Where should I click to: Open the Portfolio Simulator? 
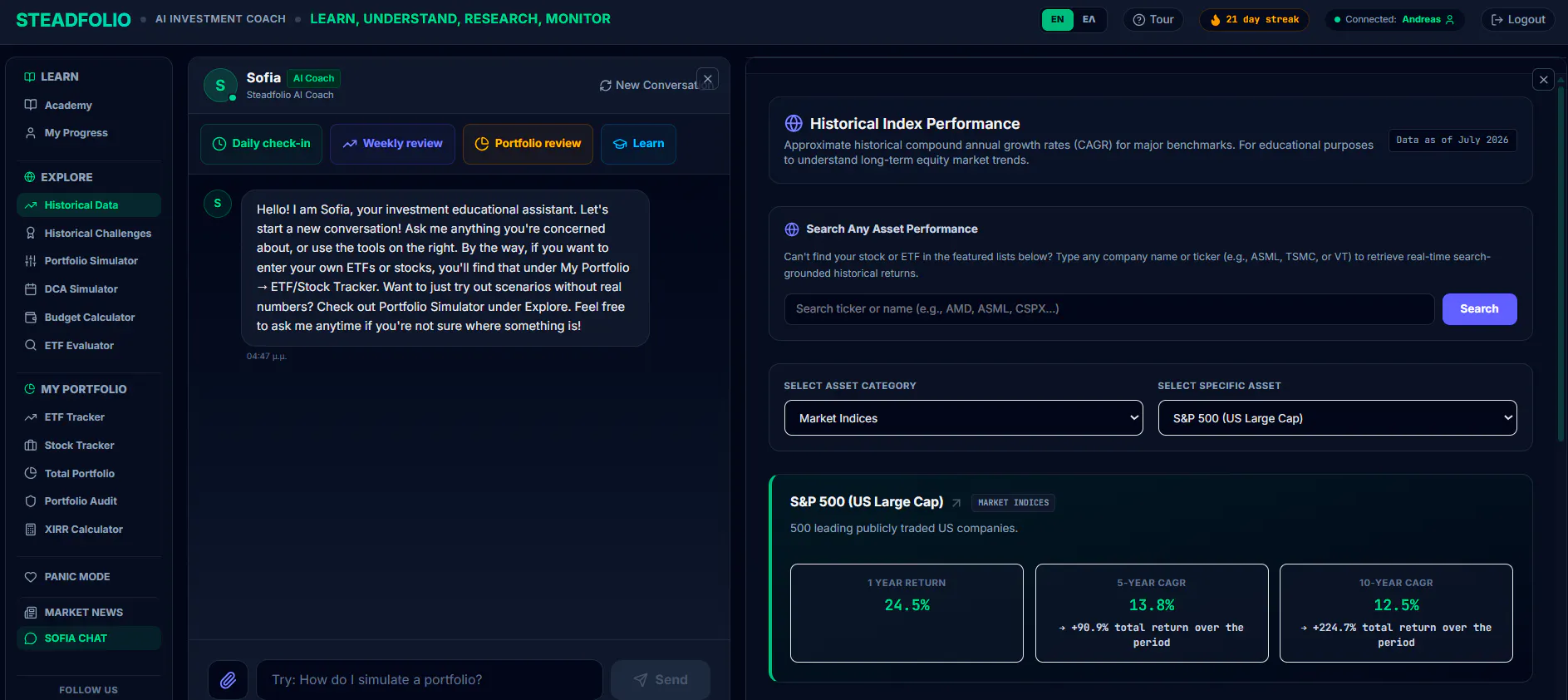(x=89, y=261)
